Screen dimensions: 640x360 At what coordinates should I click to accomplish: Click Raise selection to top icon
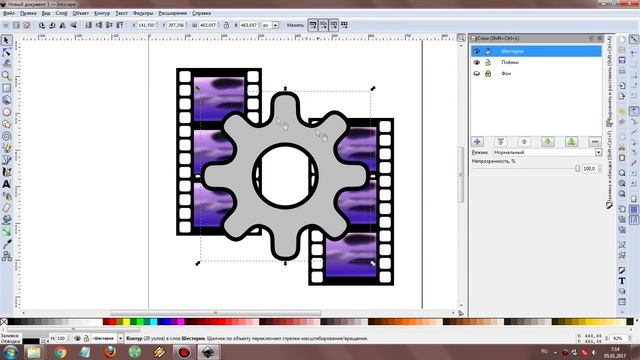click(x=120, y=25)
